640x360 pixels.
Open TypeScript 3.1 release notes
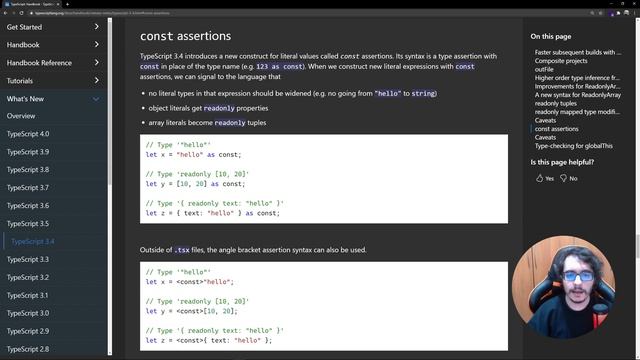click(x=28, y=296)
